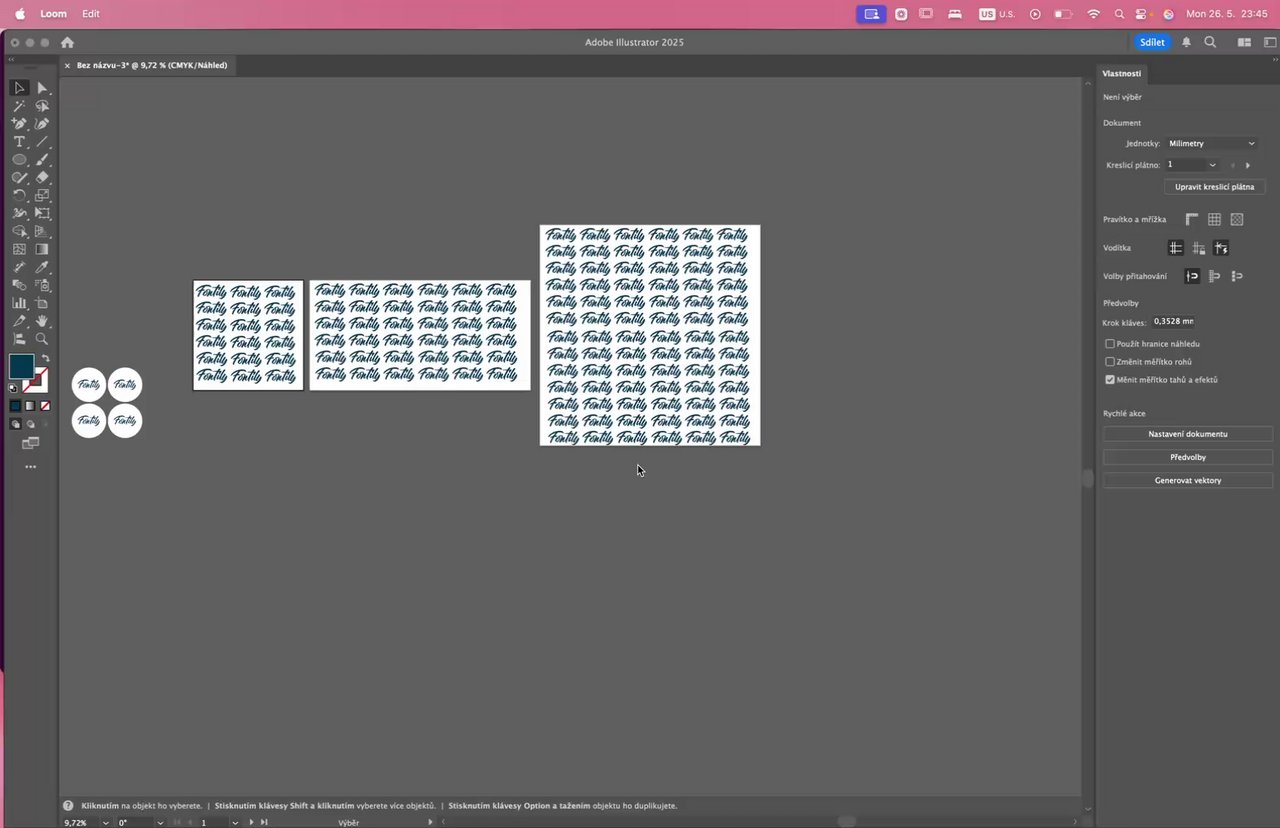Toggle lock guides icon
Viewport: 1280px width, 828px height.
(1199, 248)
